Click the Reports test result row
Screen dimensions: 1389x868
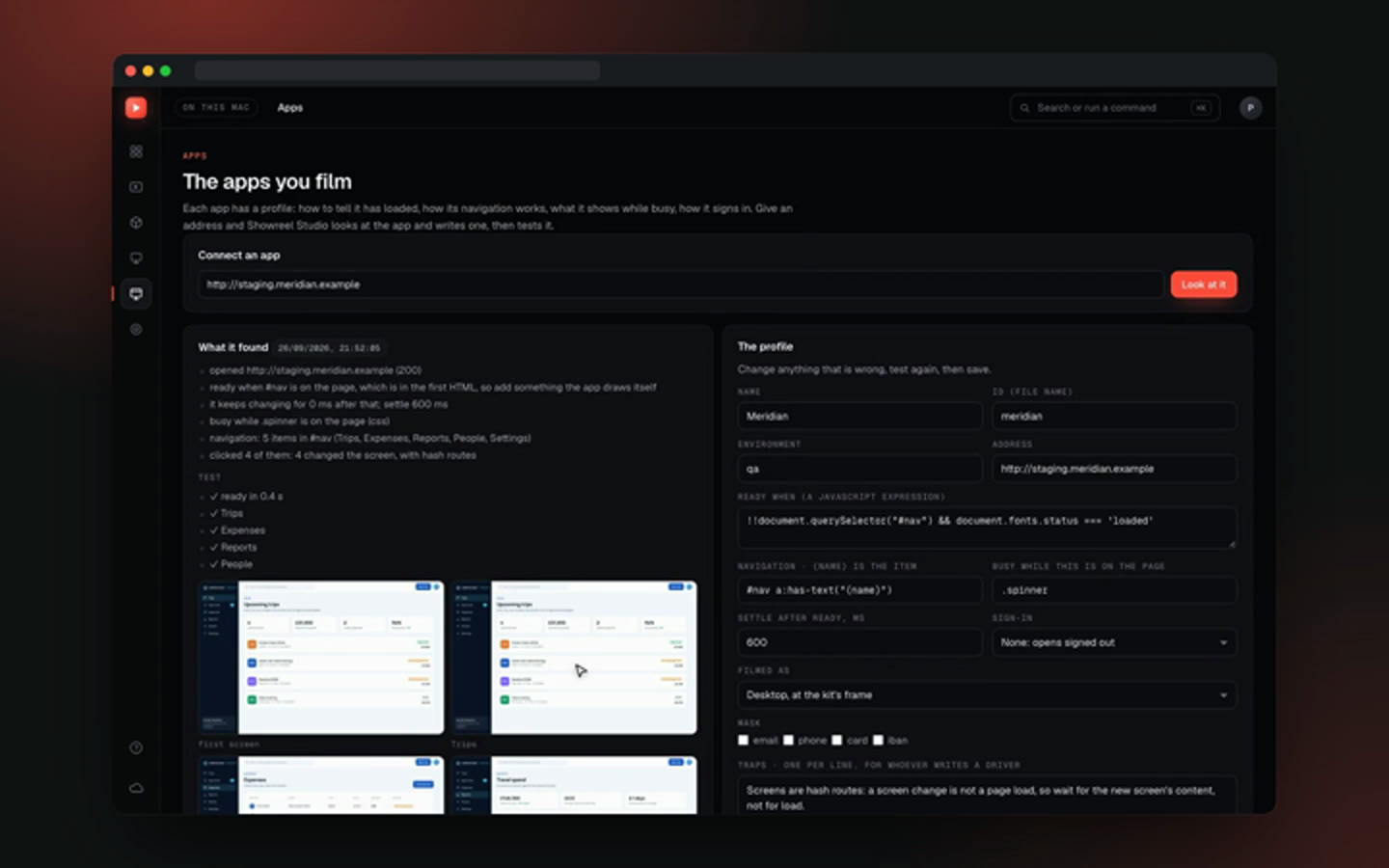click(x=233, y=547)
